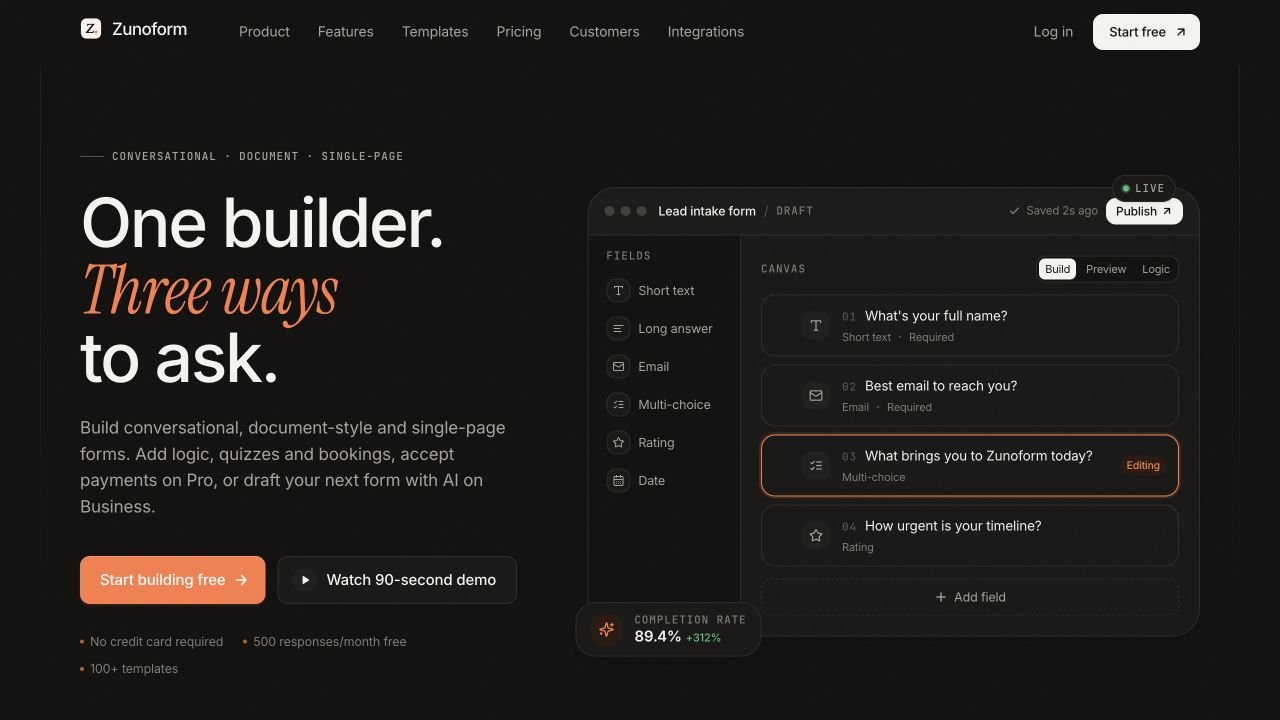
Task: Pick the Date calendar field icon
Action: [618, 481]
